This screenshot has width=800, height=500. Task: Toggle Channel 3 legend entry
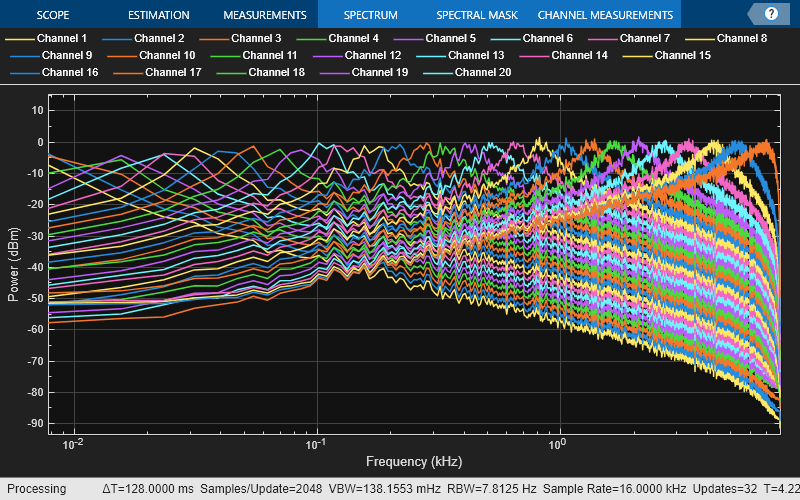pos(240,38)
